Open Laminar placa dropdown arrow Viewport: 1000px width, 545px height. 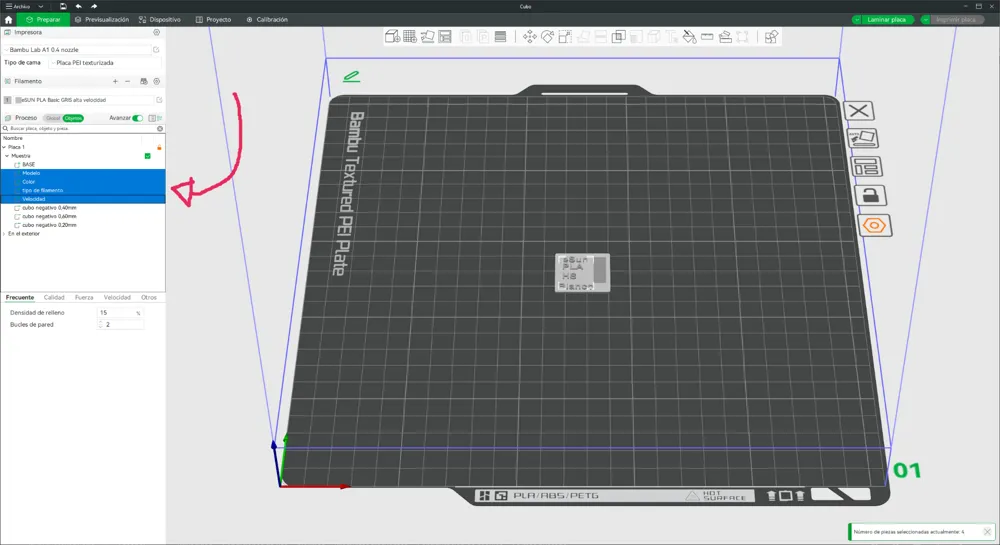[856, 20]
